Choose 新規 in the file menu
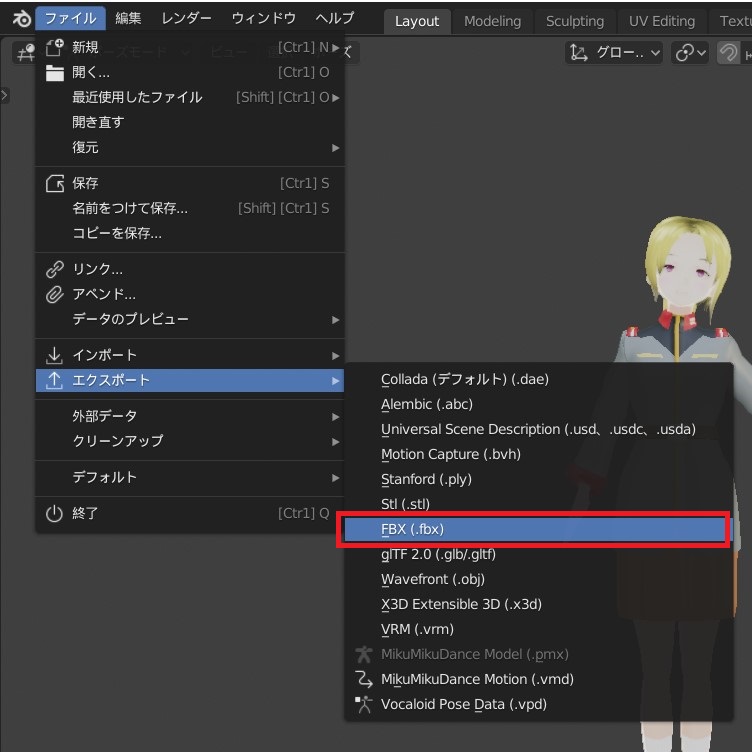Viewport: 752px width, 752px height. pyautogui.click(x=190, y=47)
